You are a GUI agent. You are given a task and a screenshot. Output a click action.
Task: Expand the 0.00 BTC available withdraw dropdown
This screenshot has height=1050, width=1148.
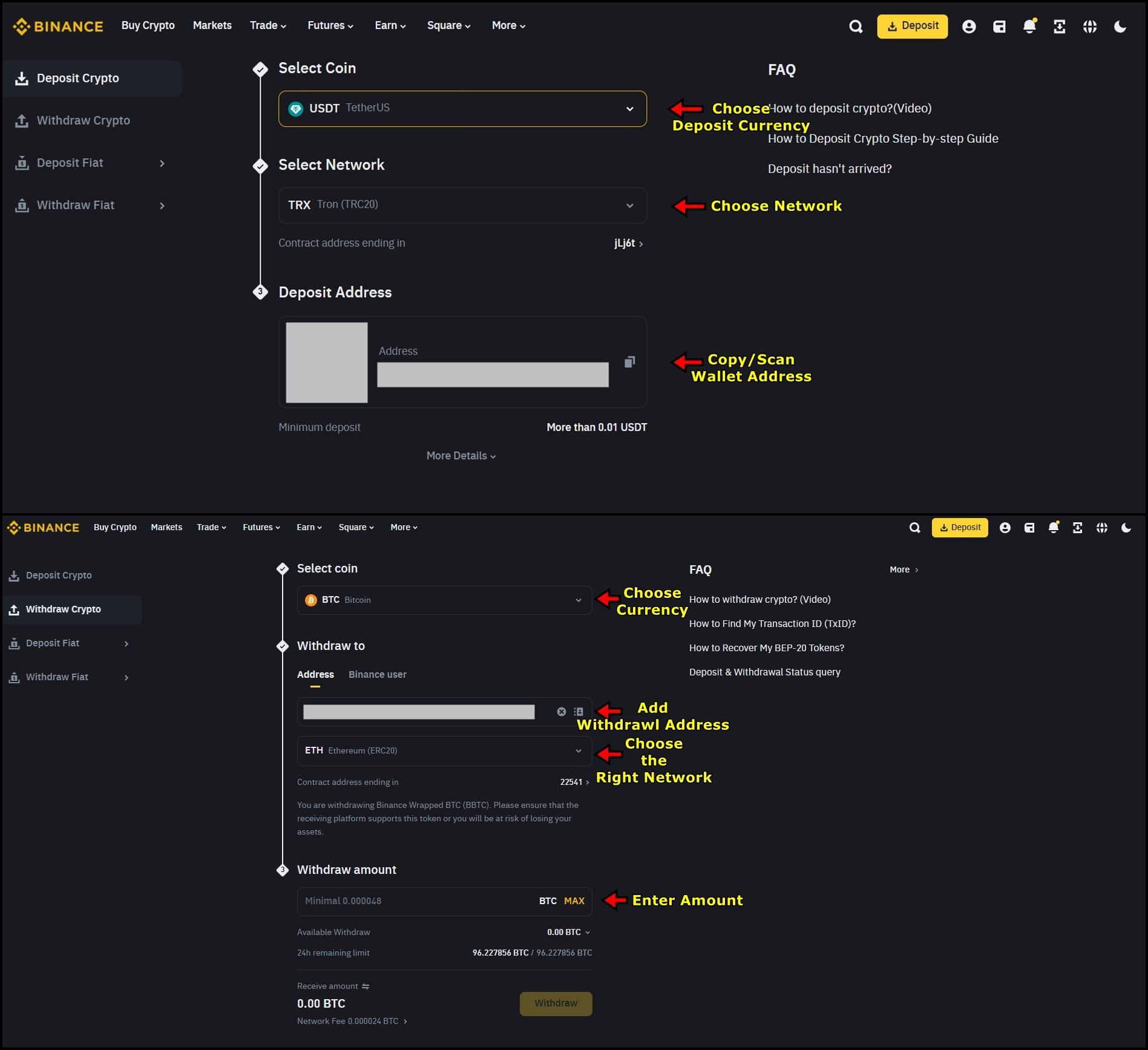pyautogui.click(x=569, y=933)
